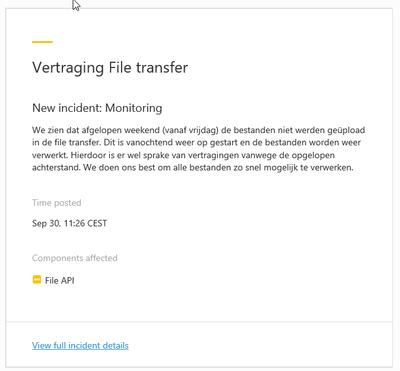This screenshot has height=371, width=400.
Task: Click the Vertraging File transfer heading
Action: tap(110, 68)
